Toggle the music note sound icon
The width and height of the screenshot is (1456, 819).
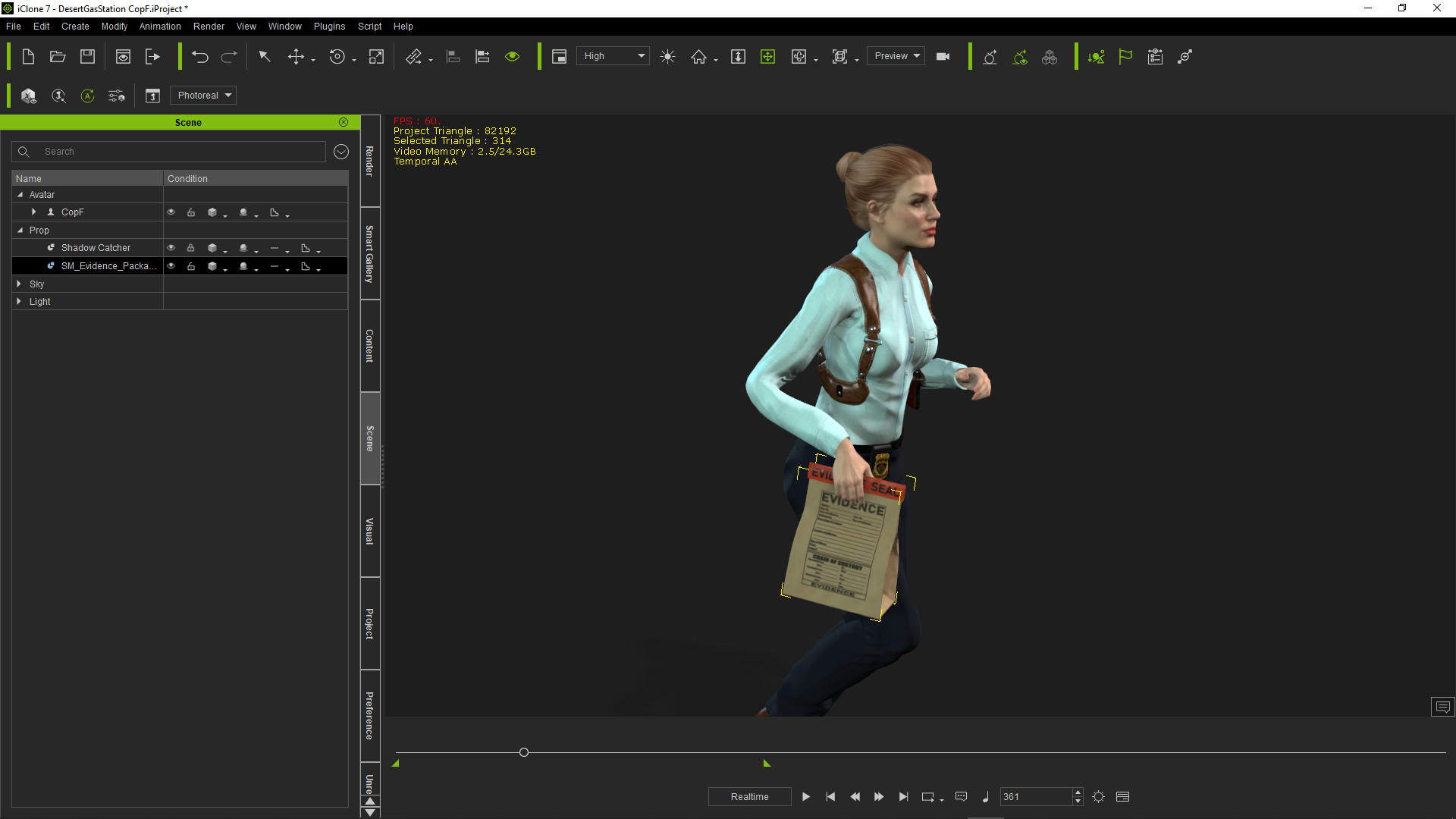(986, 797)
